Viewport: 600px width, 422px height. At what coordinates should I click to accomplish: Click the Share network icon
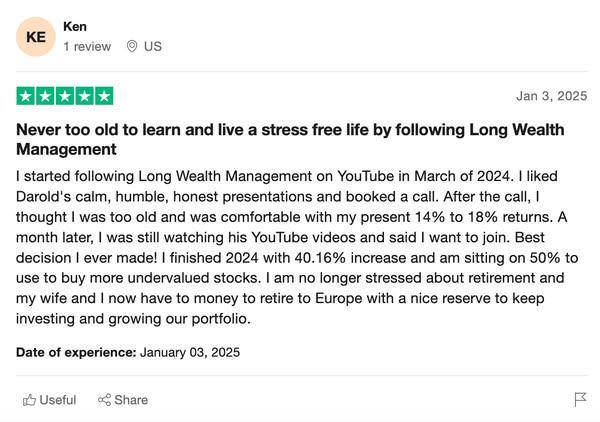pyautogui.click(x=104, y=400)
